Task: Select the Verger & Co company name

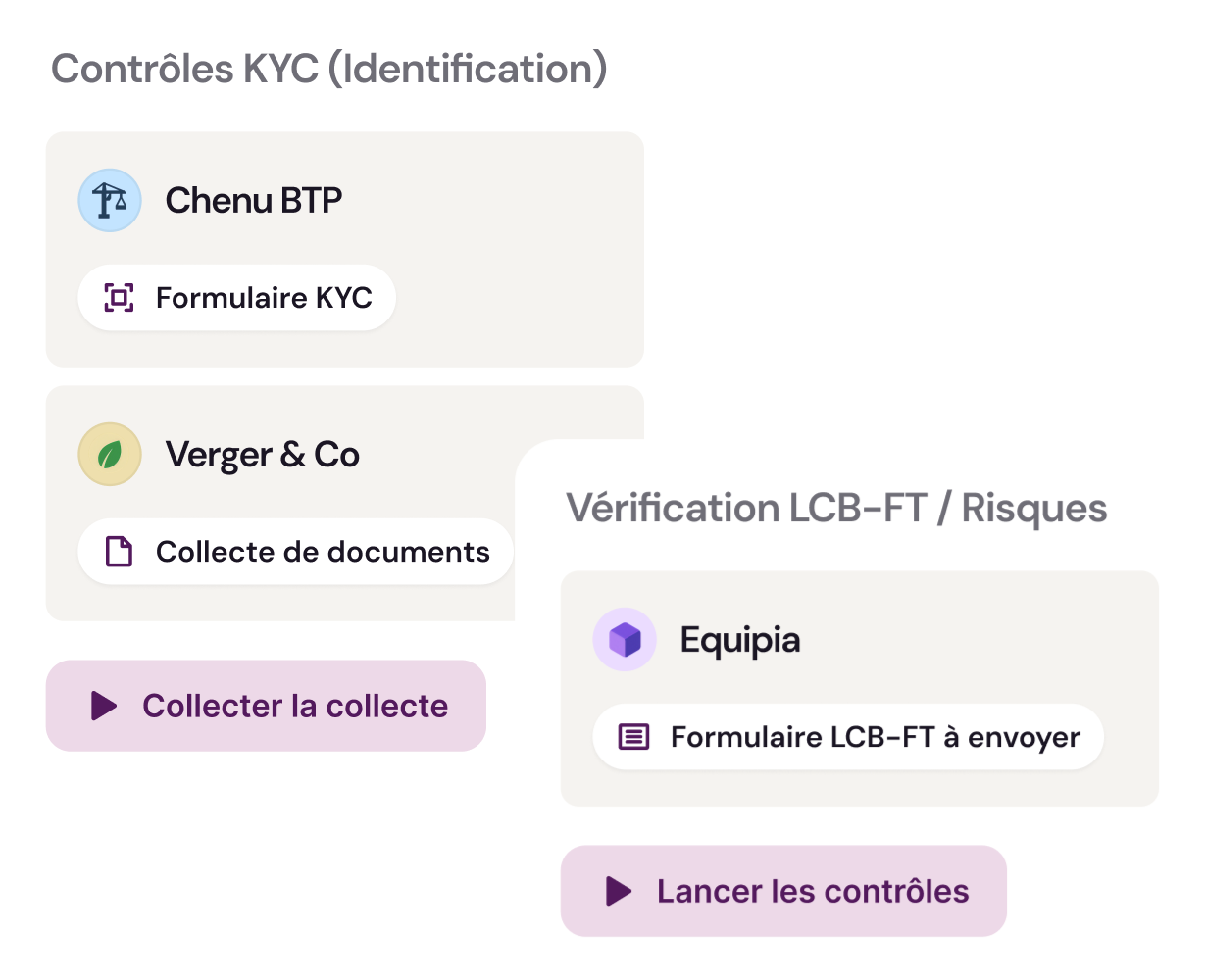Action: [x=262, y=455]
